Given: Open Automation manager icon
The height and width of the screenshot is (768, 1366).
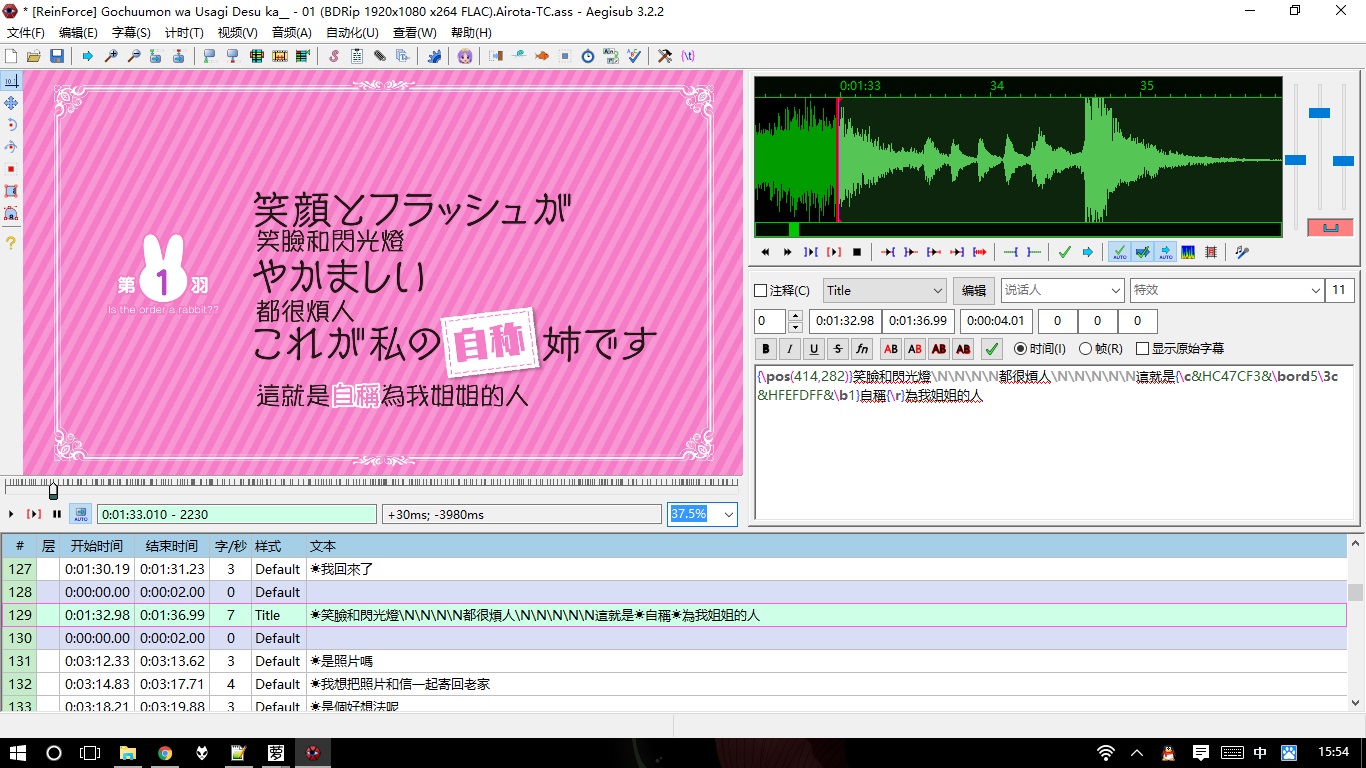Looking at the screenshot, I should [x=434, y=56].
